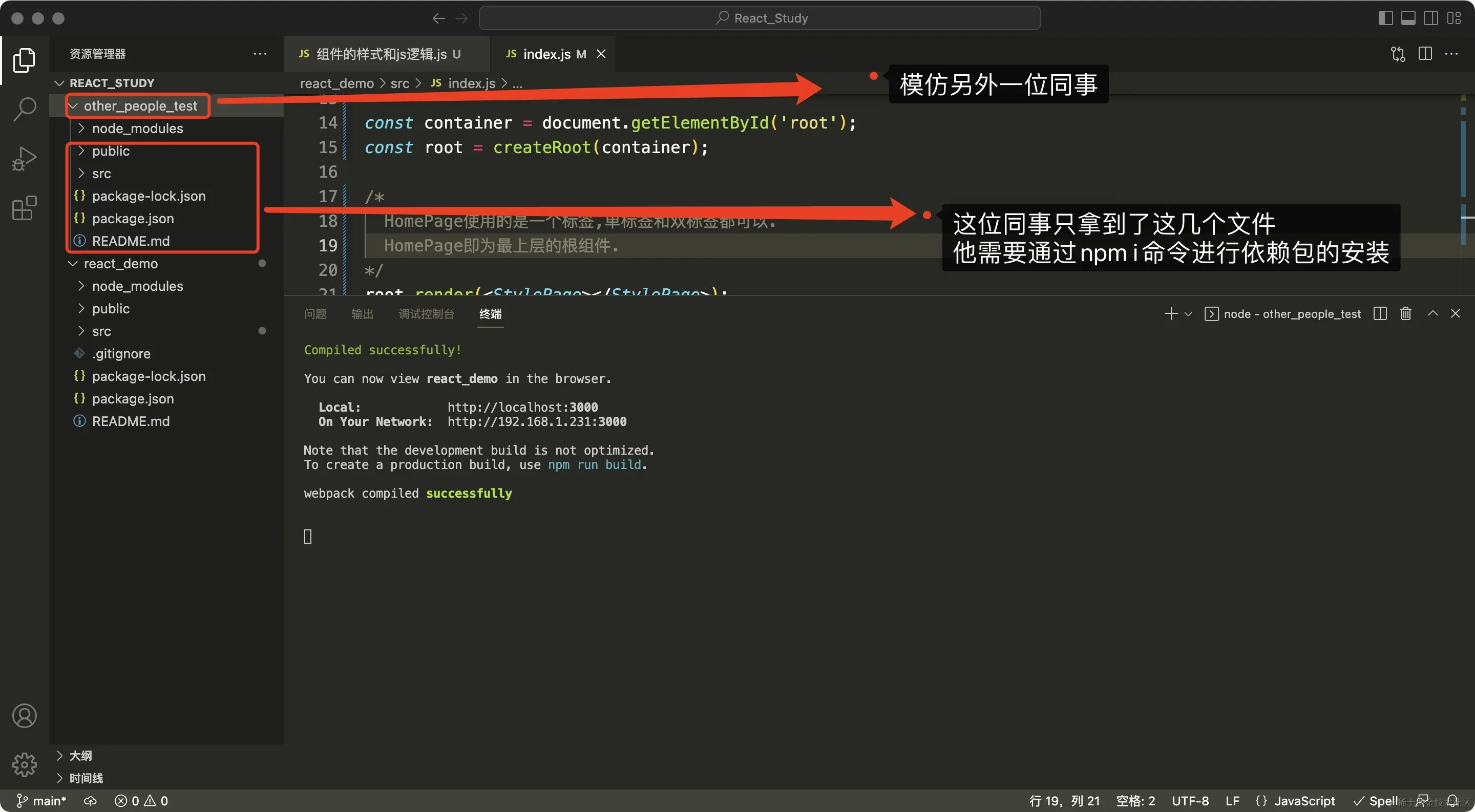Image resolution: width=1475 pixels, height=812 pixels.
Task: Open the Search view in activity bar
Action: click(x=24, y=109)
